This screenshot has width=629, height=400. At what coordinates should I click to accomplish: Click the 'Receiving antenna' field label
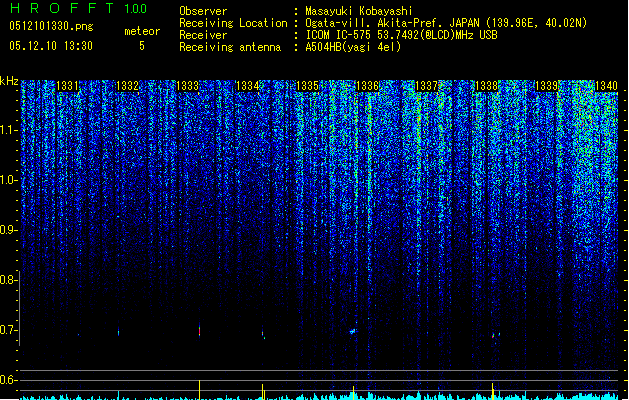[x=230, y=47]
